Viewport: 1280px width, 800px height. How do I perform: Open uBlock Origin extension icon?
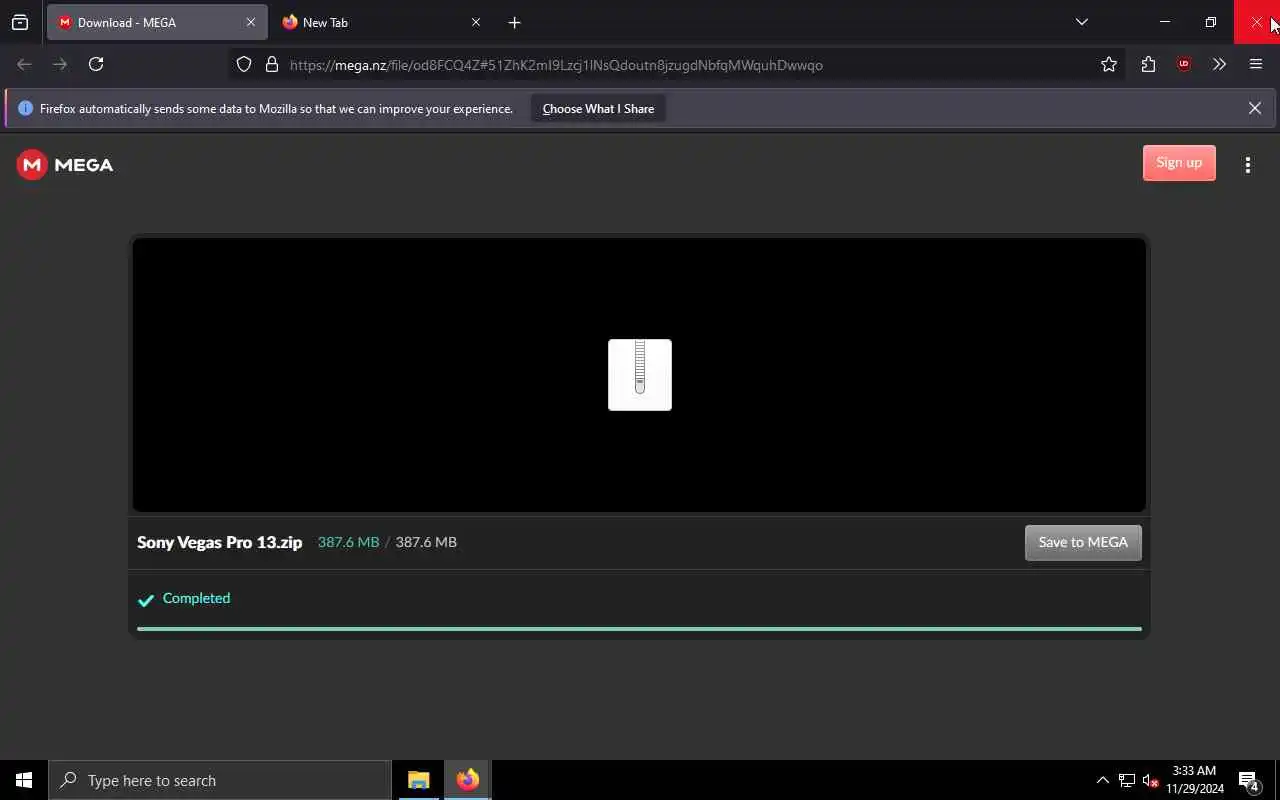[1184, 64]
